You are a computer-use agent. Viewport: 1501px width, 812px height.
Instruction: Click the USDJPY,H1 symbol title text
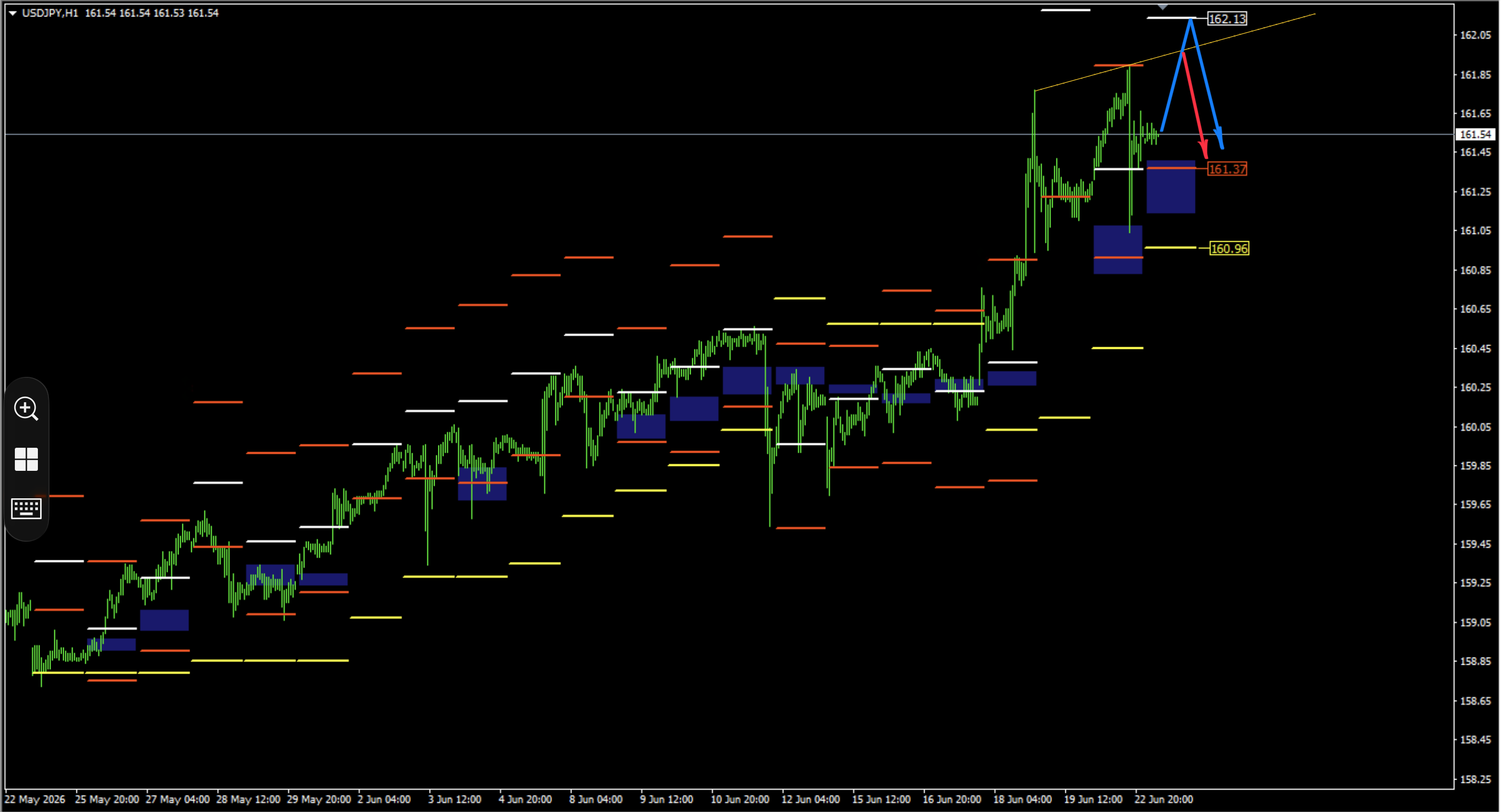(50, 13)
